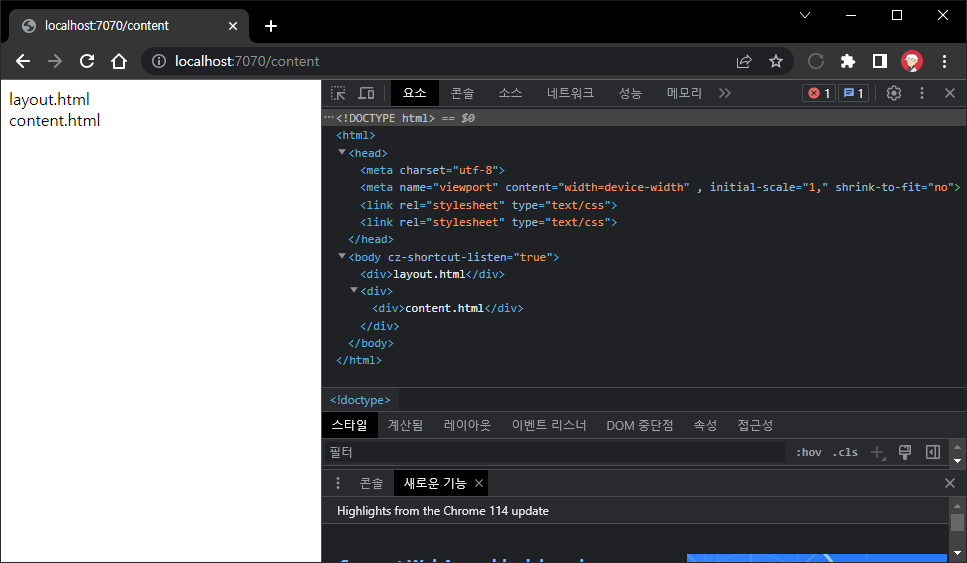Close the bottom drawer
The height and width of the screenshot is (563, 967).
(x=950, y=483)
